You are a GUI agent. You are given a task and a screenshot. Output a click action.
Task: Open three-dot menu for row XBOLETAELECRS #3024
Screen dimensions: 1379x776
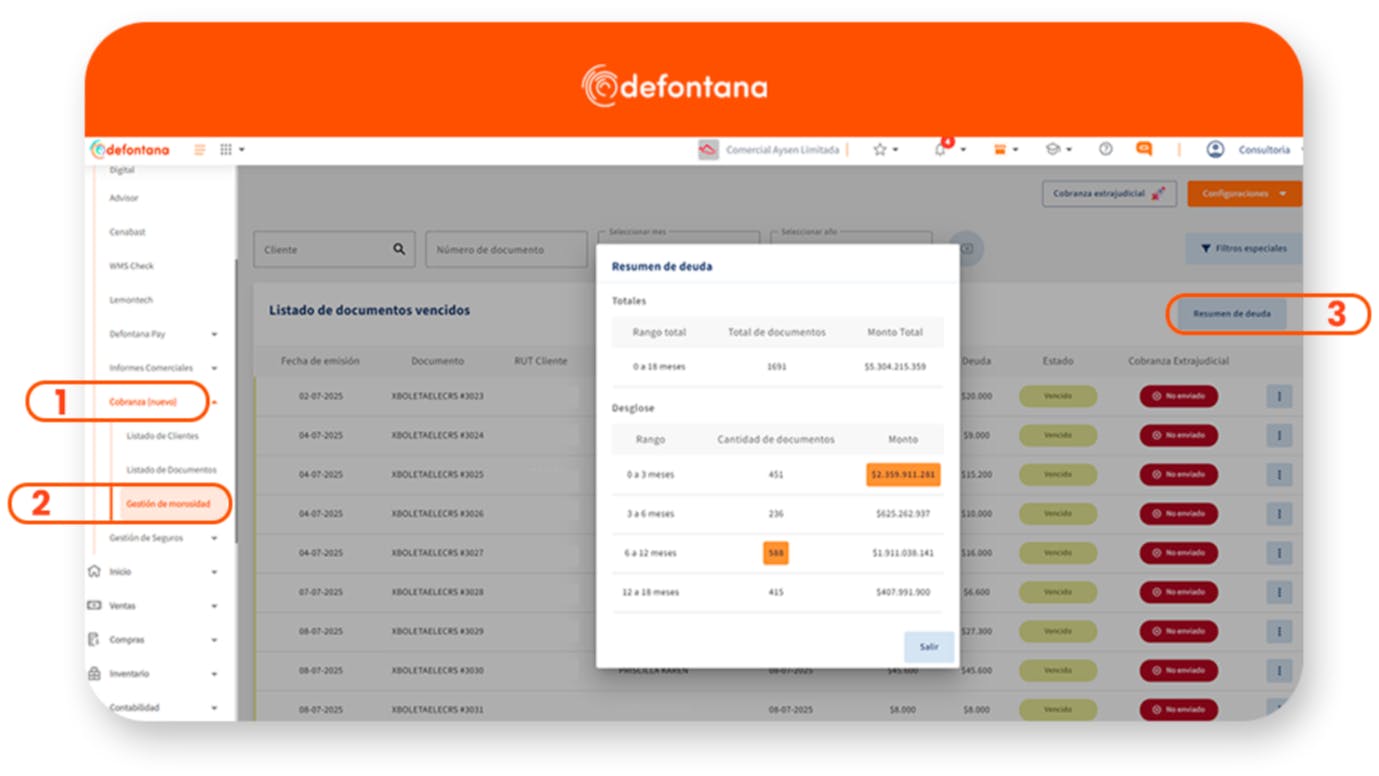1279,435
